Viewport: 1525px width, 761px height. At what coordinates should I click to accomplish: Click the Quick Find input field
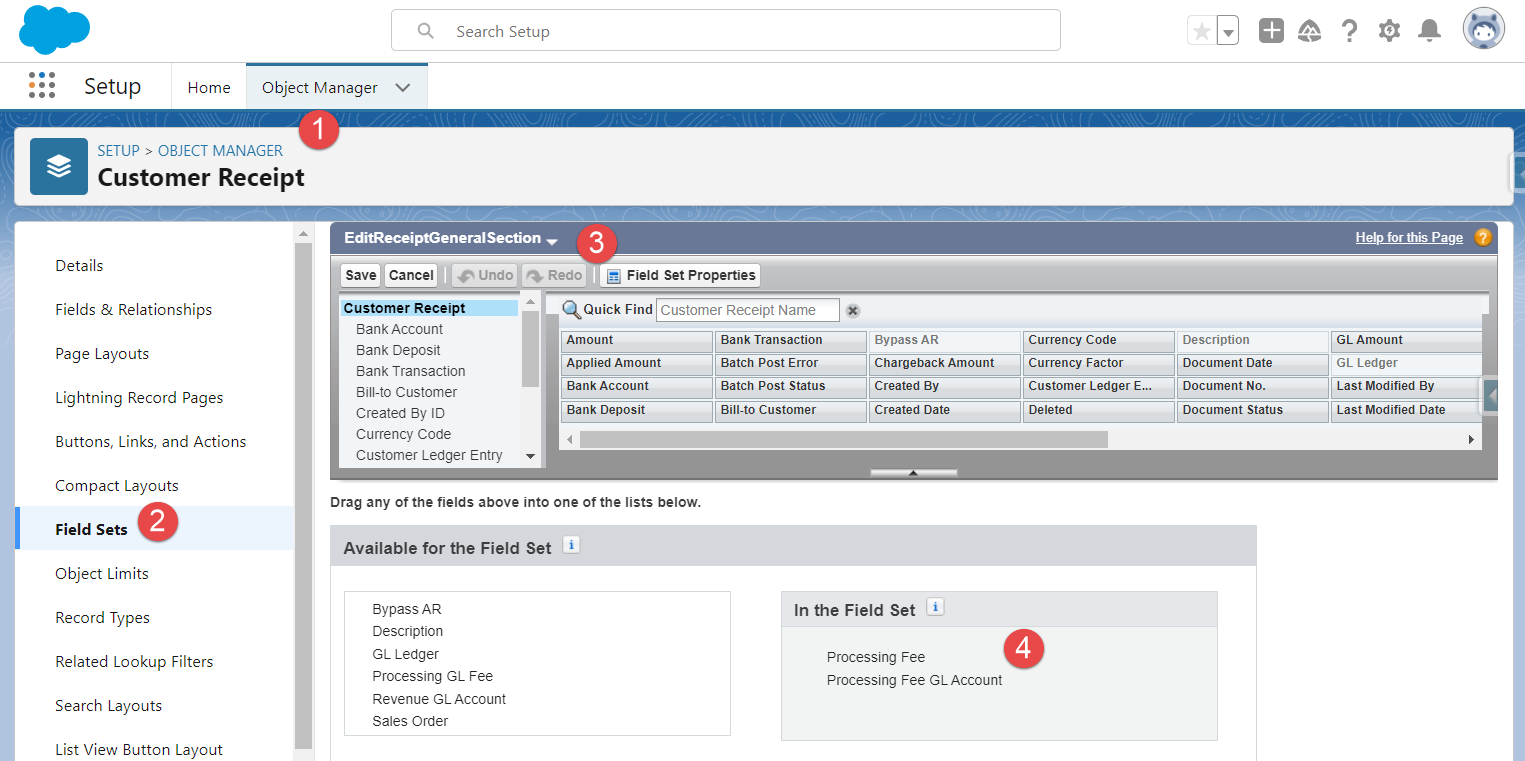(x=747, y=310)
